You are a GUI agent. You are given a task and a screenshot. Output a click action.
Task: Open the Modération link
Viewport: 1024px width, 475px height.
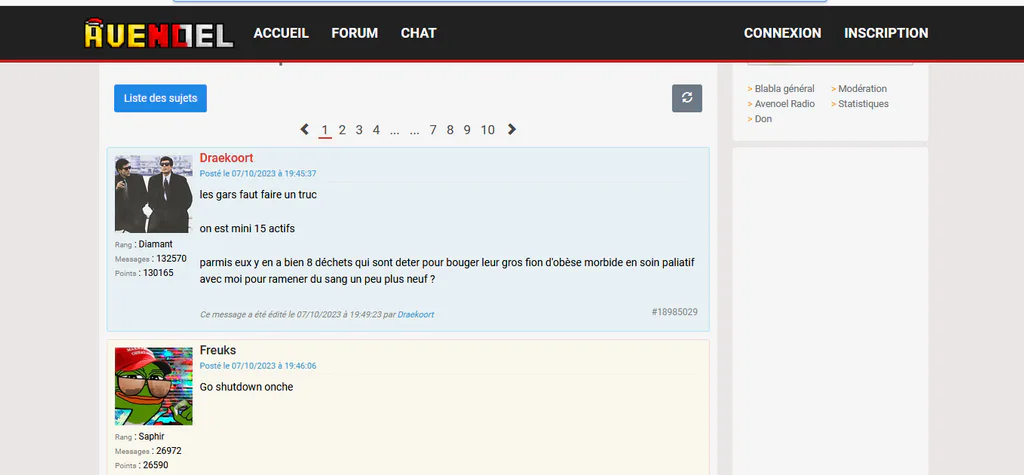[x=863, y=89]
